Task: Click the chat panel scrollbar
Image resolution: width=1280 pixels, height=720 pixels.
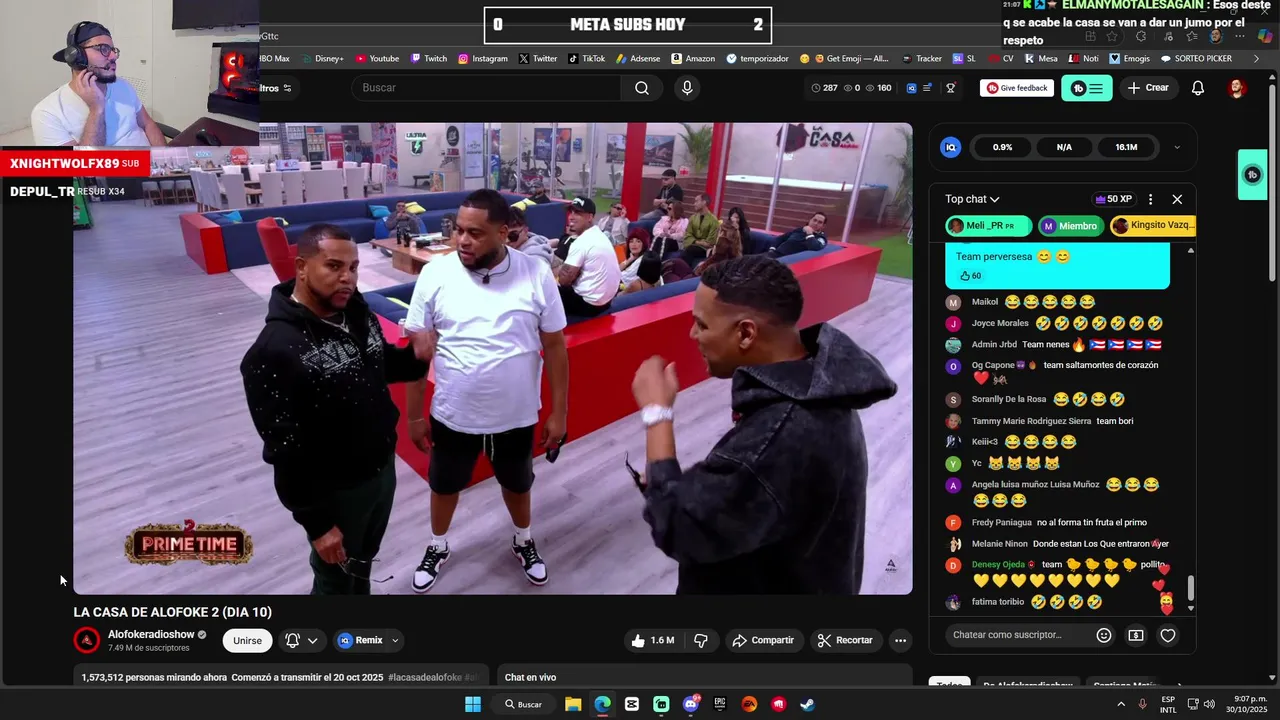Action: tap(1190, 588)
